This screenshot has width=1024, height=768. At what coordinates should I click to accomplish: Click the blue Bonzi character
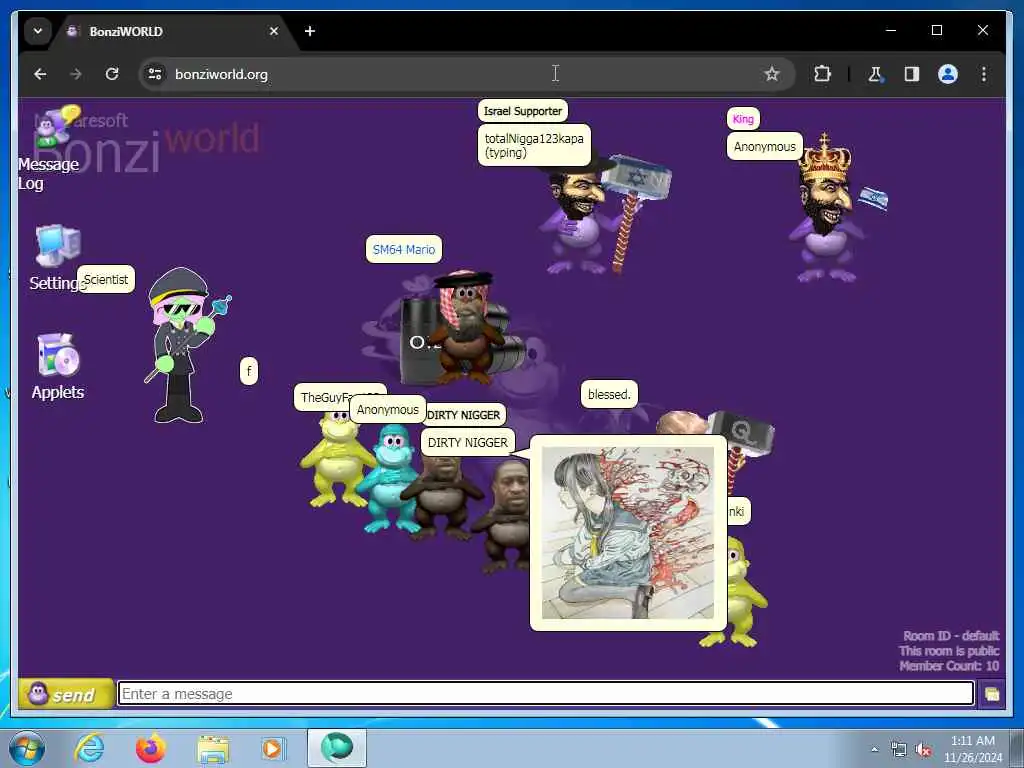(x=392, y=478)
